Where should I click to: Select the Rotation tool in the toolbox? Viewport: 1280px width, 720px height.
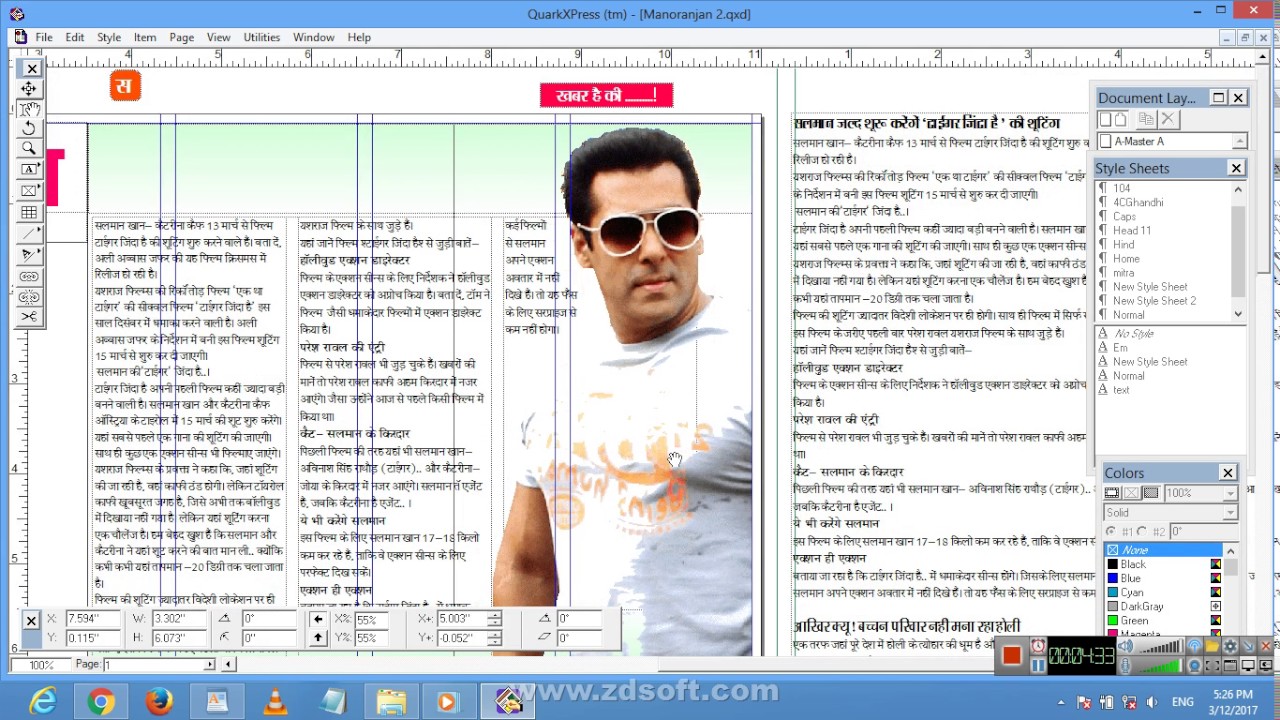click(x=29, y=129)
